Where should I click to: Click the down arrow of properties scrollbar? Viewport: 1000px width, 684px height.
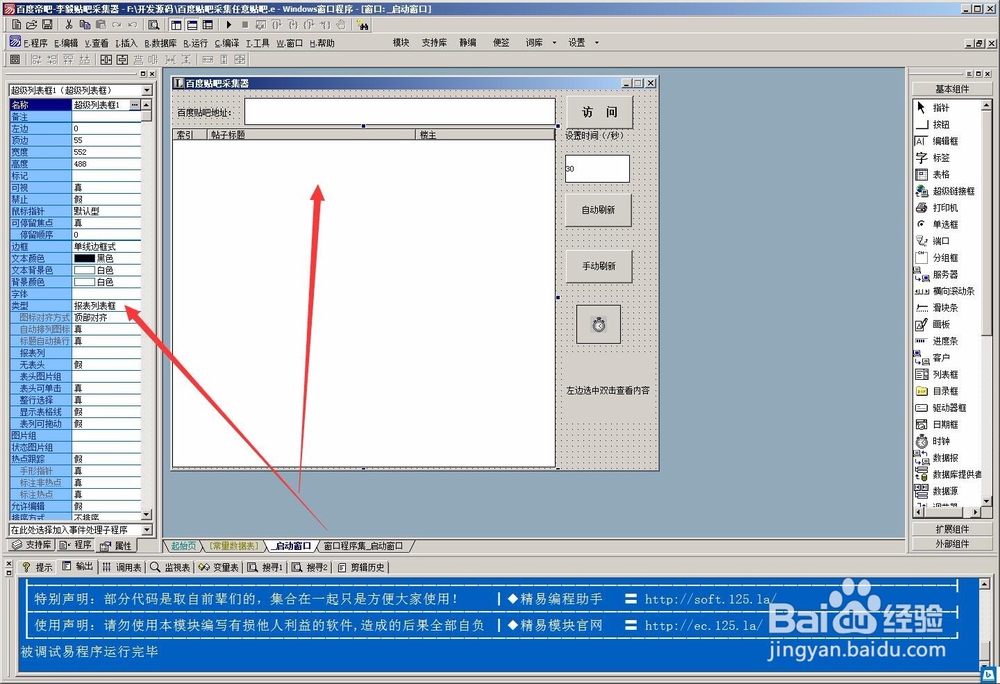click(147, 514)
